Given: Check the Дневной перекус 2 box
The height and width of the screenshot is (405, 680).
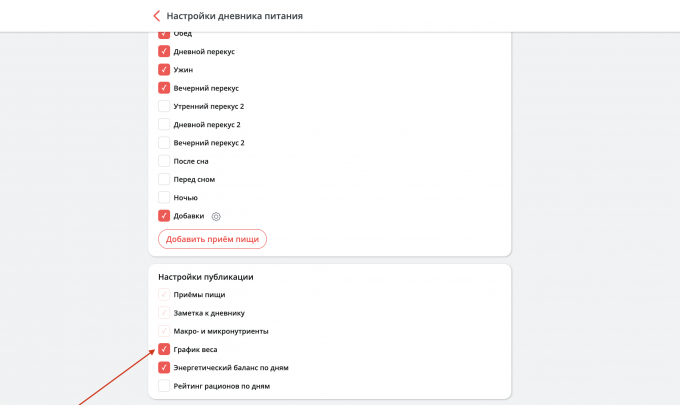Looking at the screenshot, I should point(164,125).
